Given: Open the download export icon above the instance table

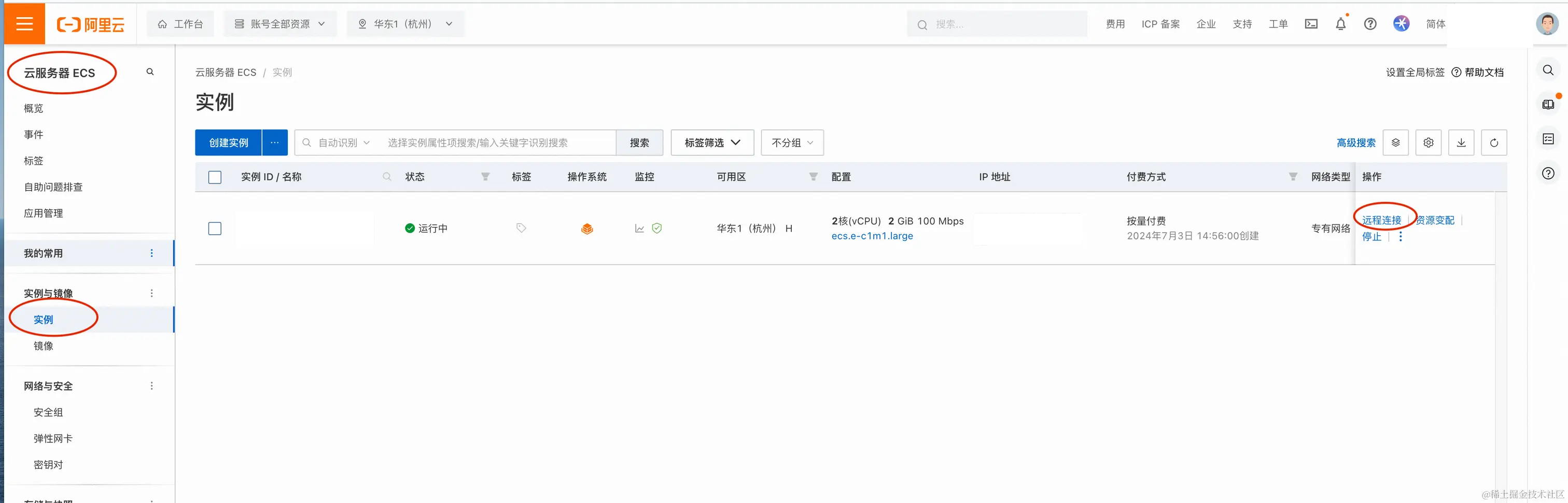Looking at the screenshot, I should [x=1462, y=142].
